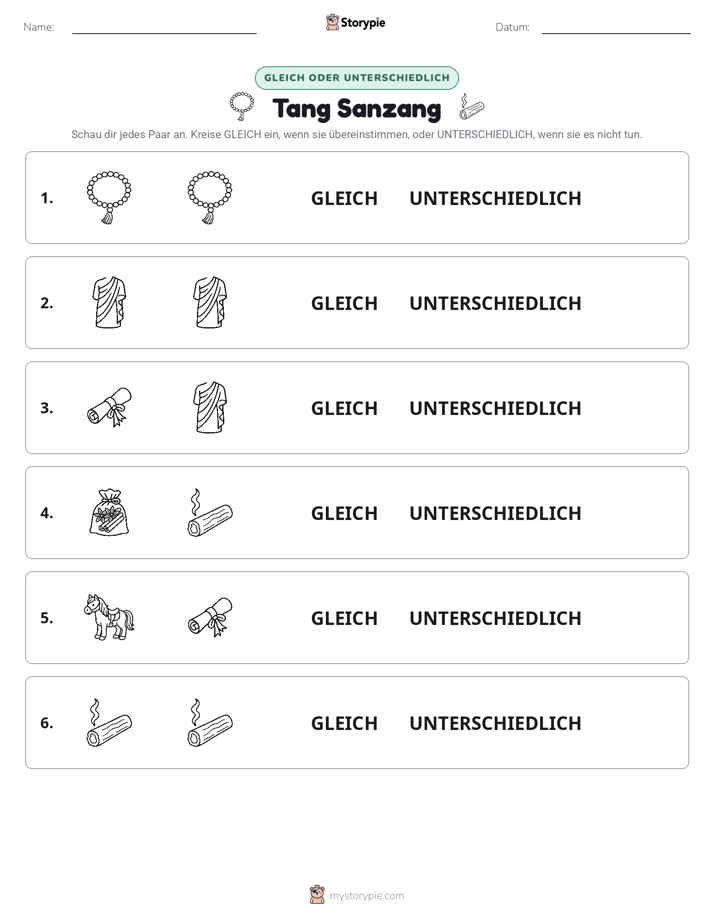Click the horse picture in row 5

pyautogui.click(x=109, y=617)
